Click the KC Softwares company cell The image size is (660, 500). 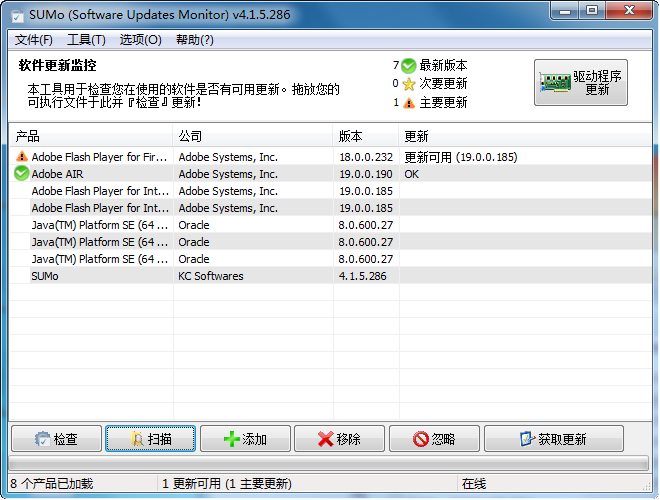click(210, 276)
